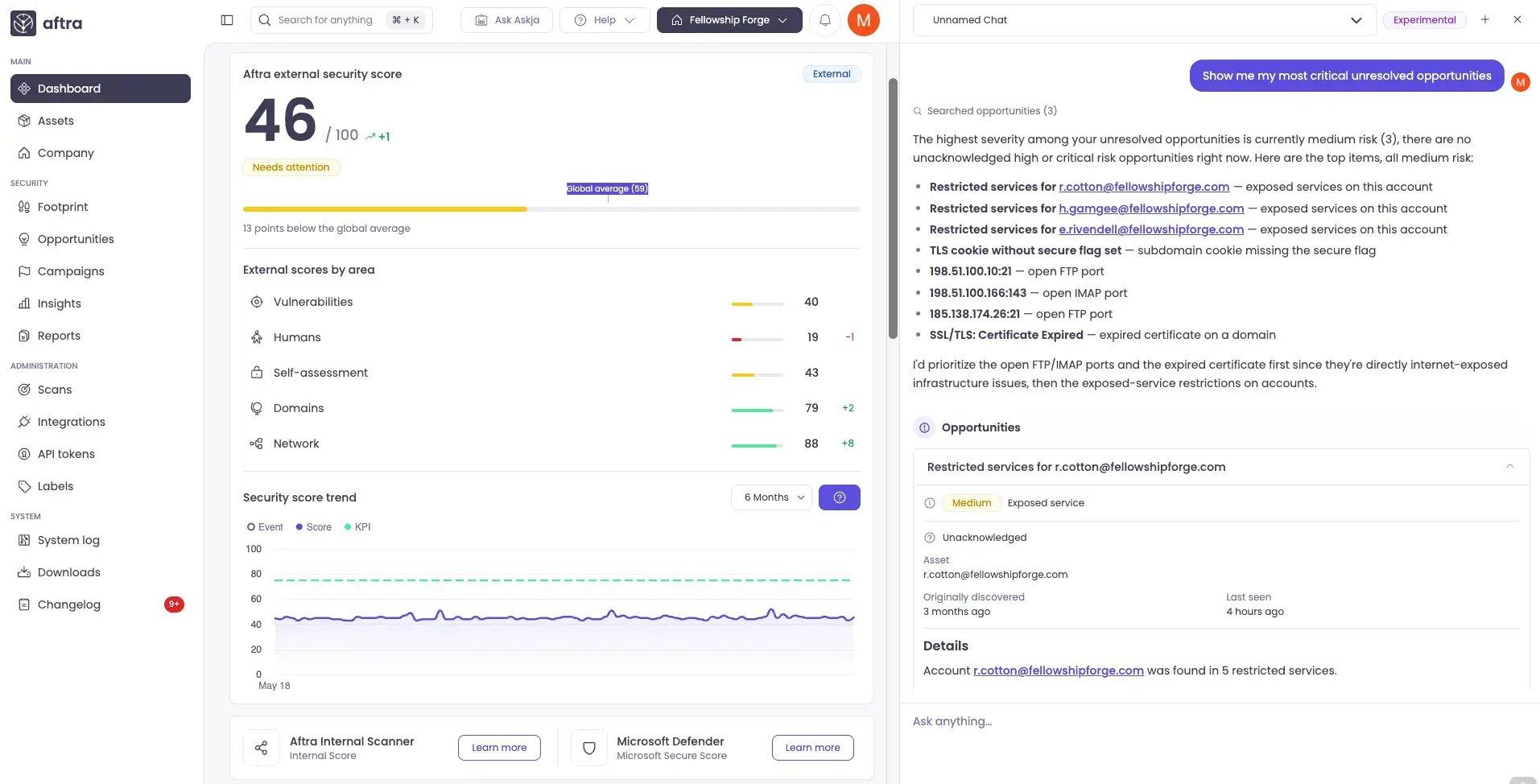Screen dimensions: 1540x784
Task: Open the Fellowship Forge organization dropdown
Action: [729, 20]
